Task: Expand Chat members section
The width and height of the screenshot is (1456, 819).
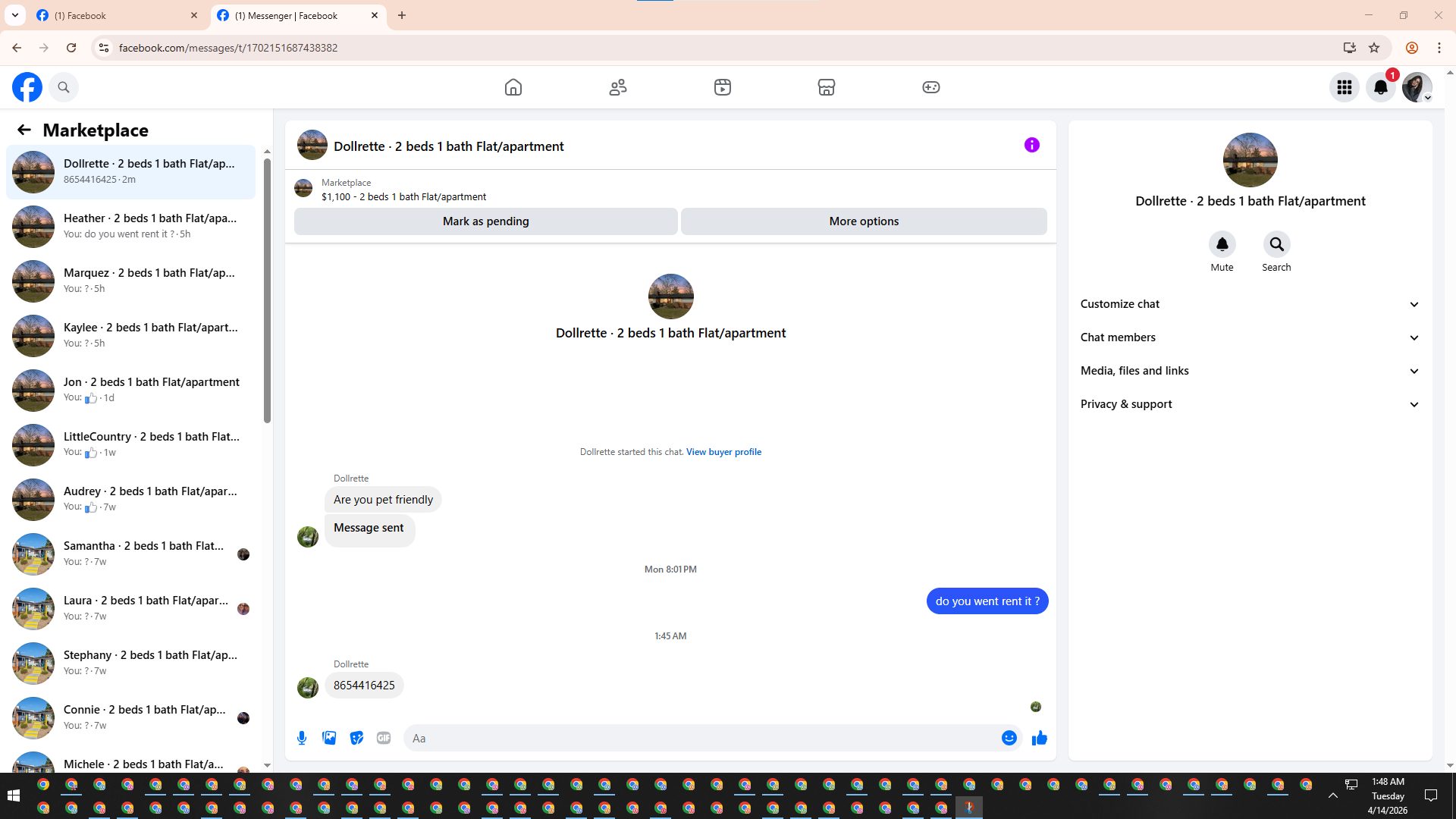Action: (1250, 337)
